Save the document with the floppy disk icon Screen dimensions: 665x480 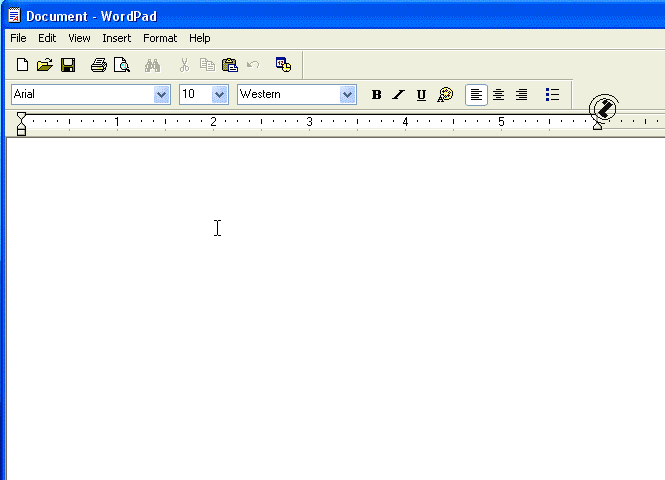[x=68, y=65]
